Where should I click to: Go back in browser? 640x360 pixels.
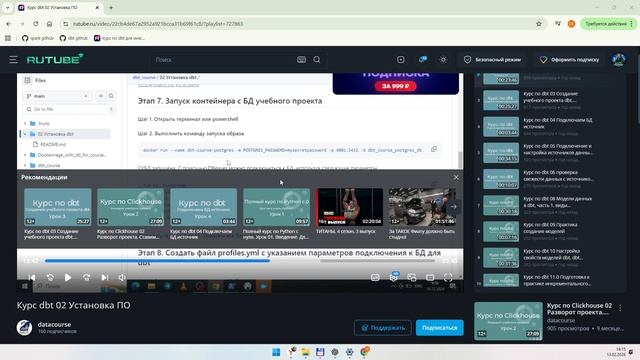[9, 24]
